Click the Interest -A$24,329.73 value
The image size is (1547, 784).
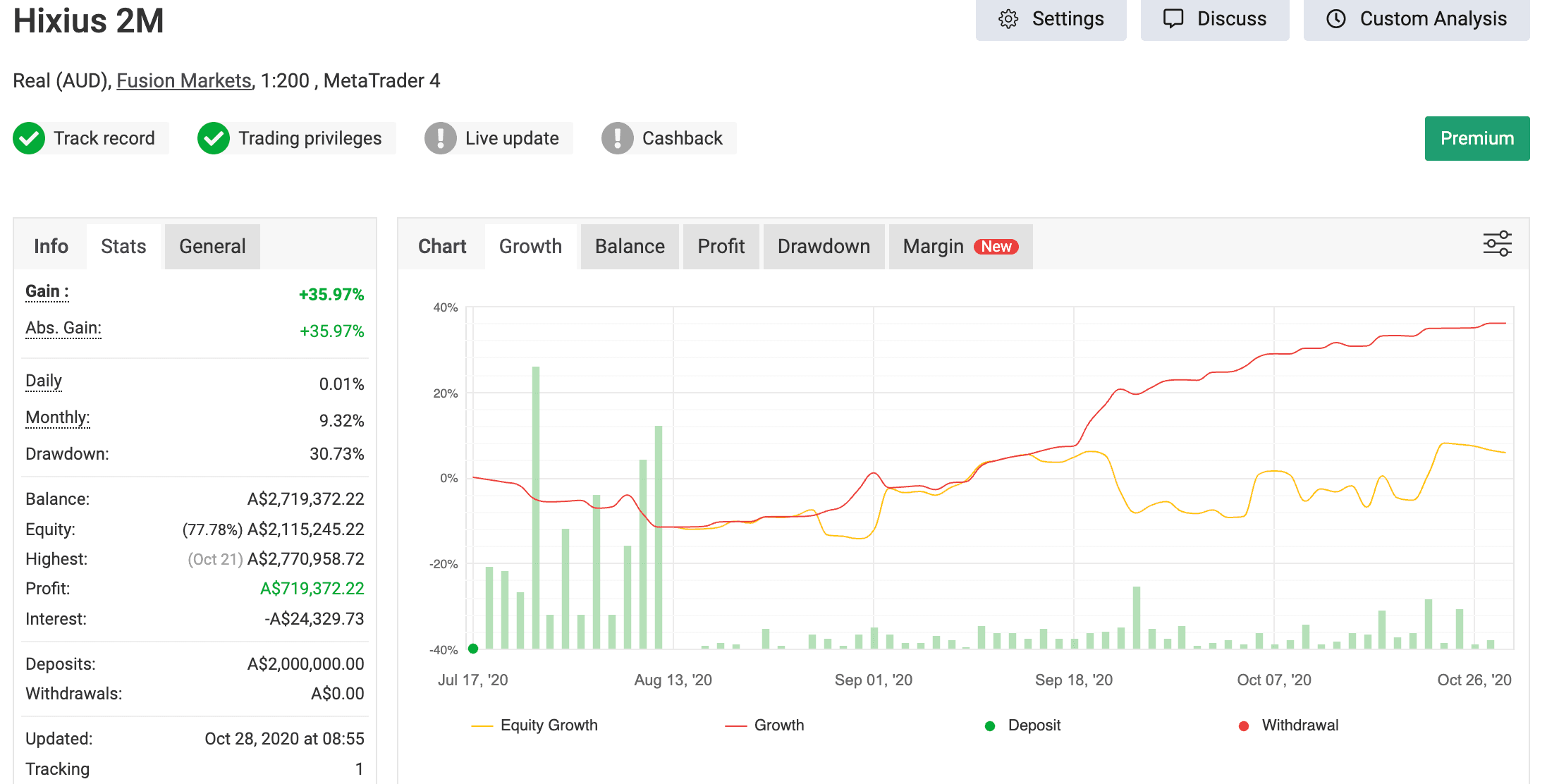(x=314, y=619)
